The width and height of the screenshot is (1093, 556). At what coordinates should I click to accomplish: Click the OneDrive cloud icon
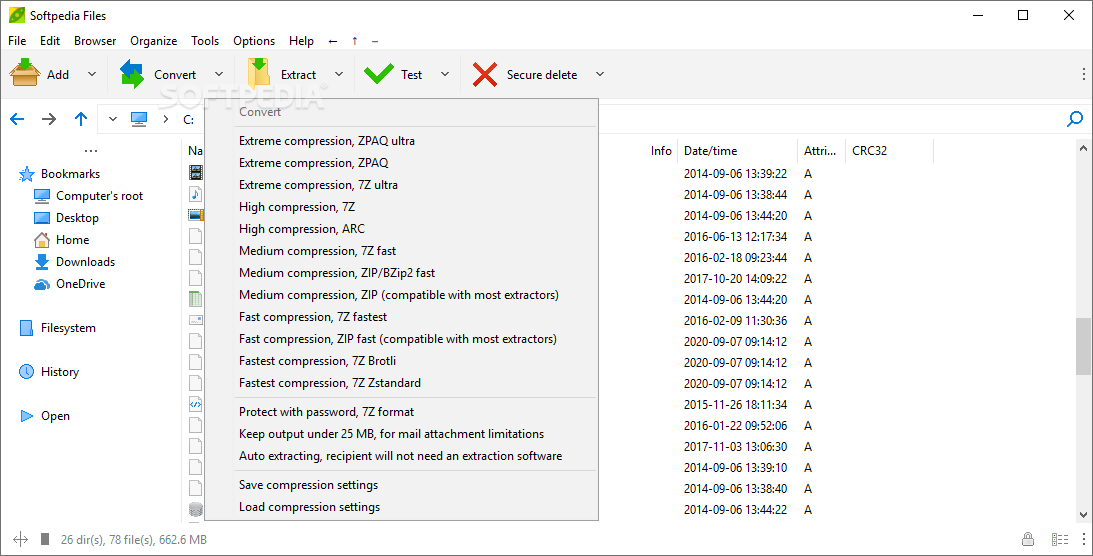[42, 284]
